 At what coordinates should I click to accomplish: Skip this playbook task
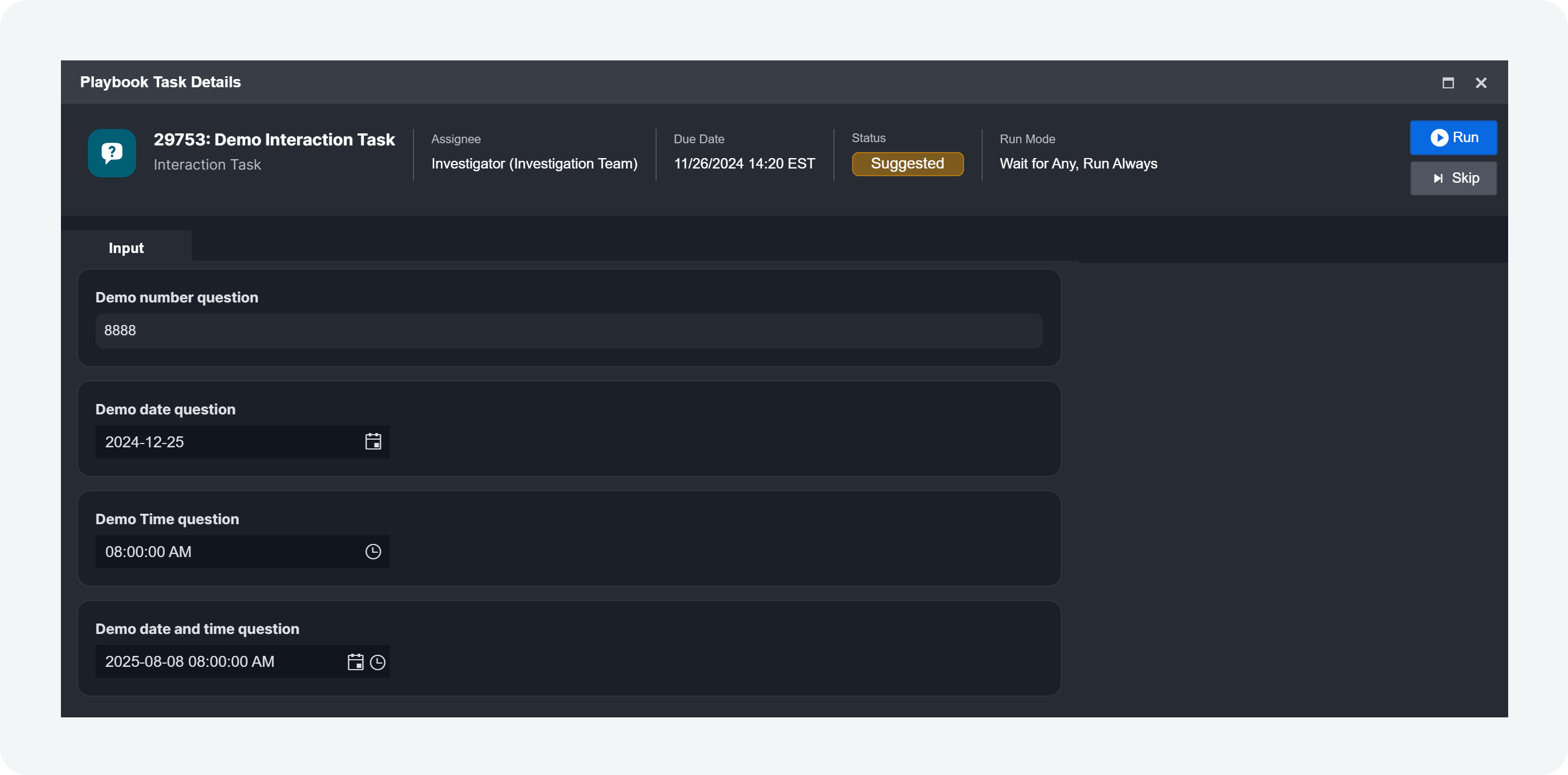(1453, 178)
